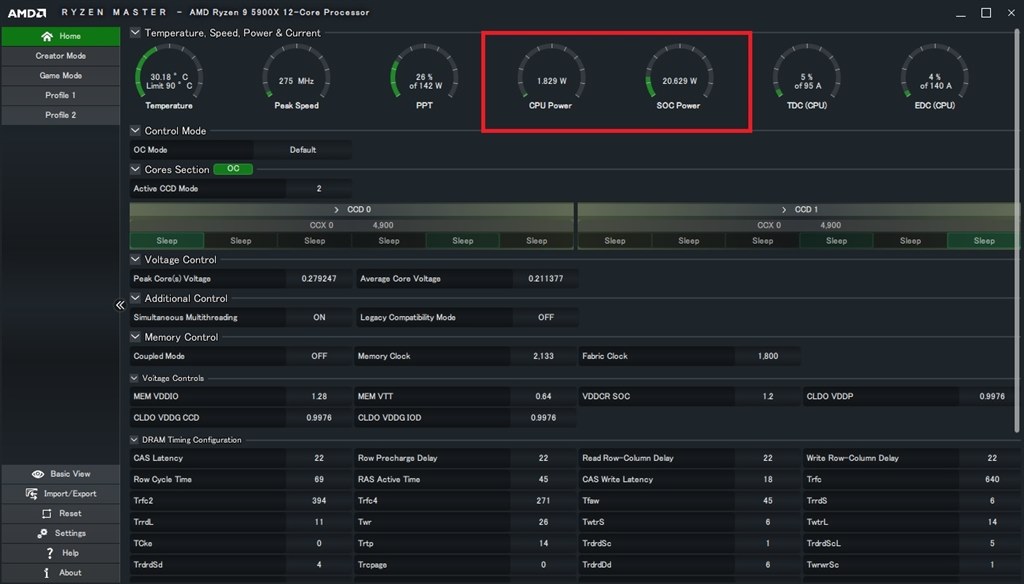Click last Sleep core in CCD 1

[984, 241]
